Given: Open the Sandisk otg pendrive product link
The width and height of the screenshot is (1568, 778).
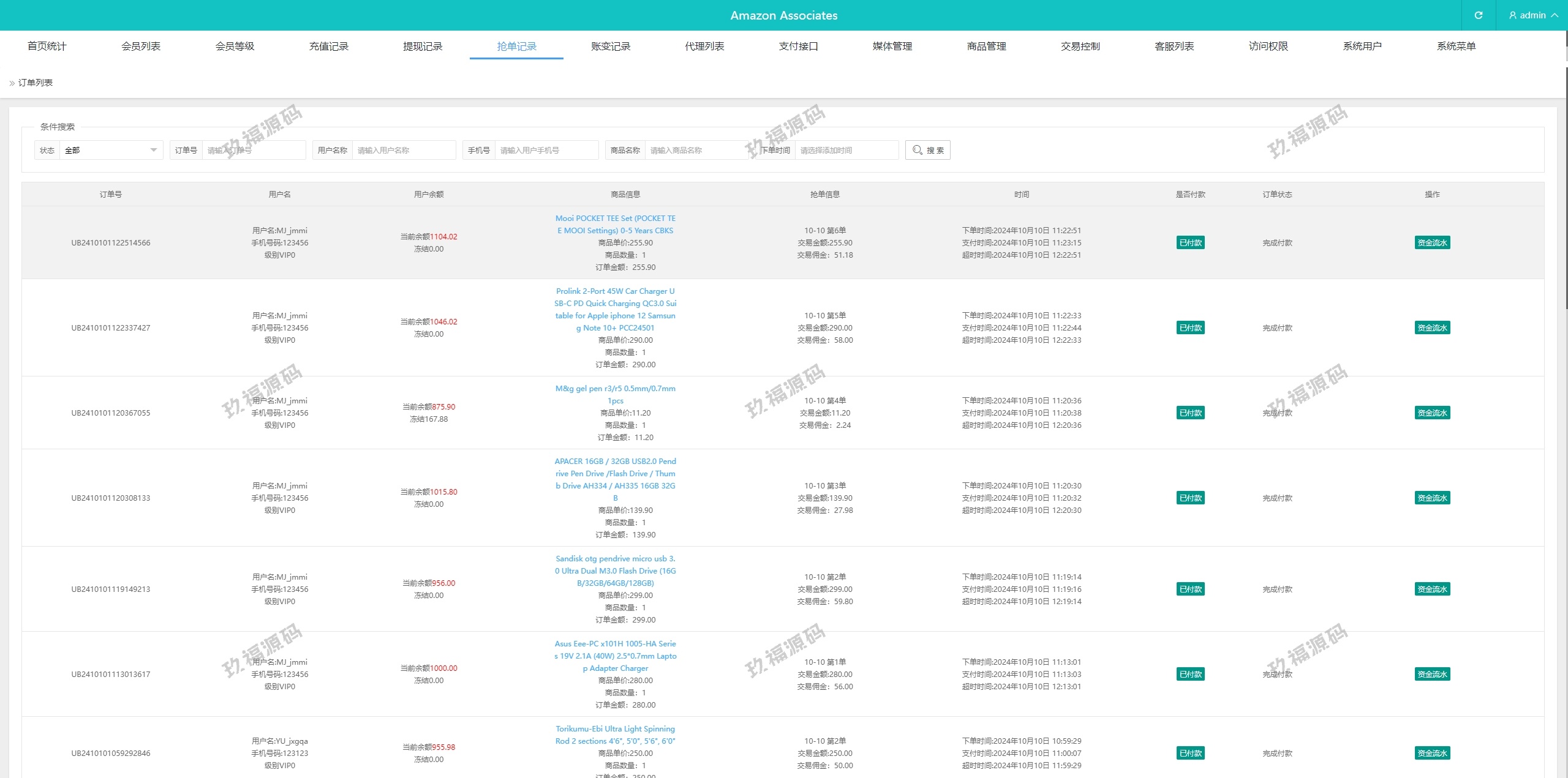Looking at the screenshot, I should (615, 570).
